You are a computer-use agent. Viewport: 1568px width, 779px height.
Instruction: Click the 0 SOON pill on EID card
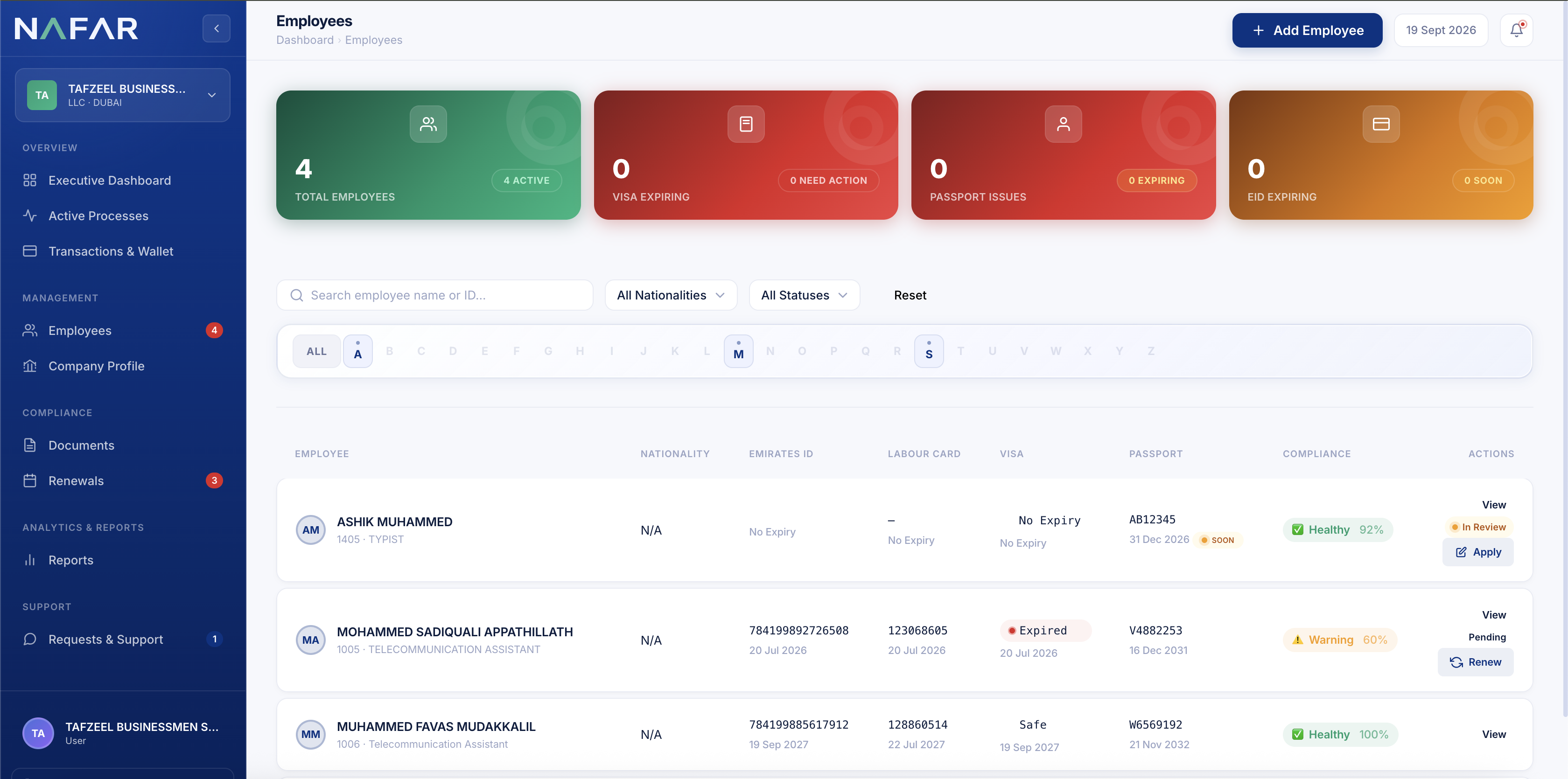(1484, 180)
